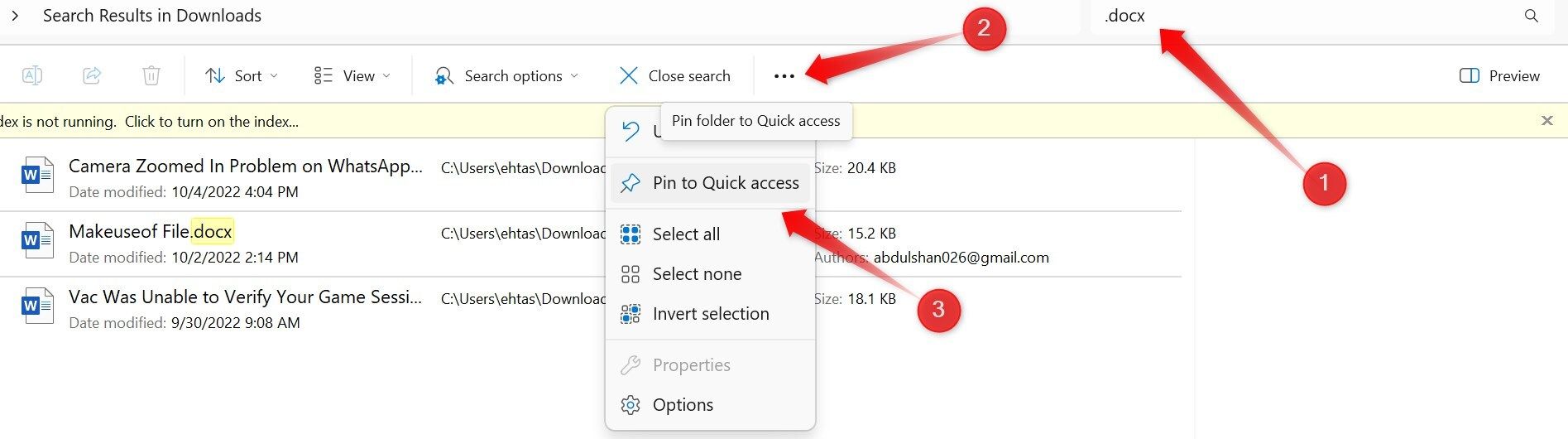Open the Search options dropdown
Viewport: 1568px width, 439px height.
[x=506, y=76]
